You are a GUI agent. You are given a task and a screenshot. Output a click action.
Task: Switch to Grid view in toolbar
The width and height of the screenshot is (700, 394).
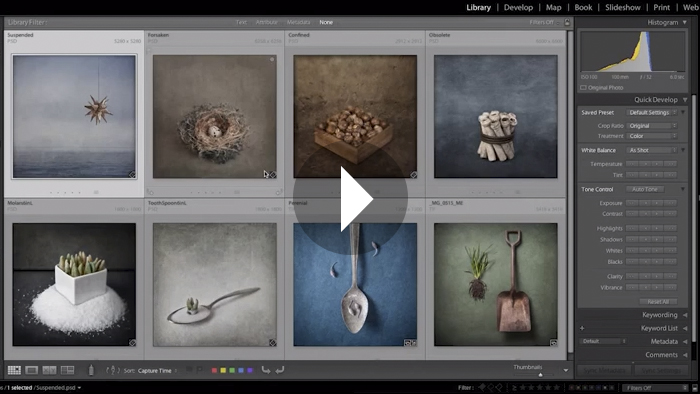[x=14, y=370]
